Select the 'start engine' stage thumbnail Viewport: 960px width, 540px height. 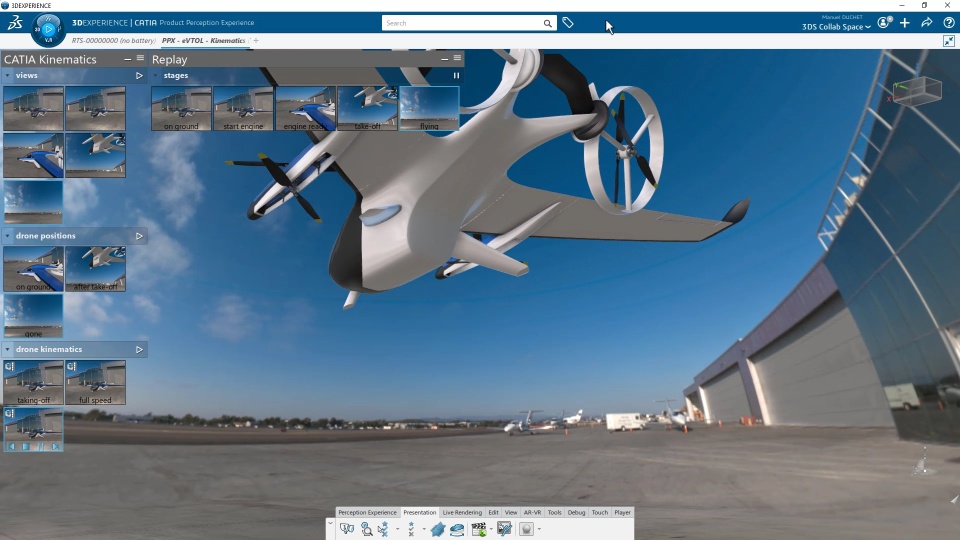[243, 108]
